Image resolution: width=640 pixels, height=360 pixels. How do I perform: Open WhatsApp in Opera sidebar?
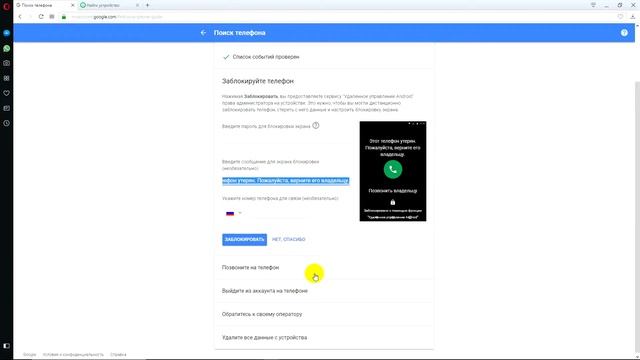pos(7,48)
